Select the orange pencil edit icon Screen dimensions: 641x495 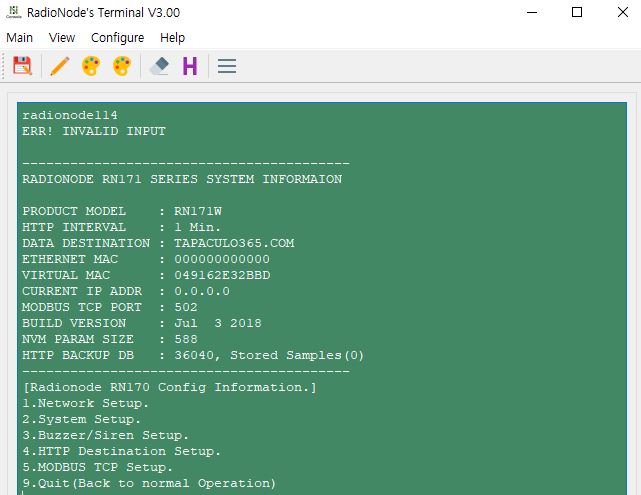60,66
